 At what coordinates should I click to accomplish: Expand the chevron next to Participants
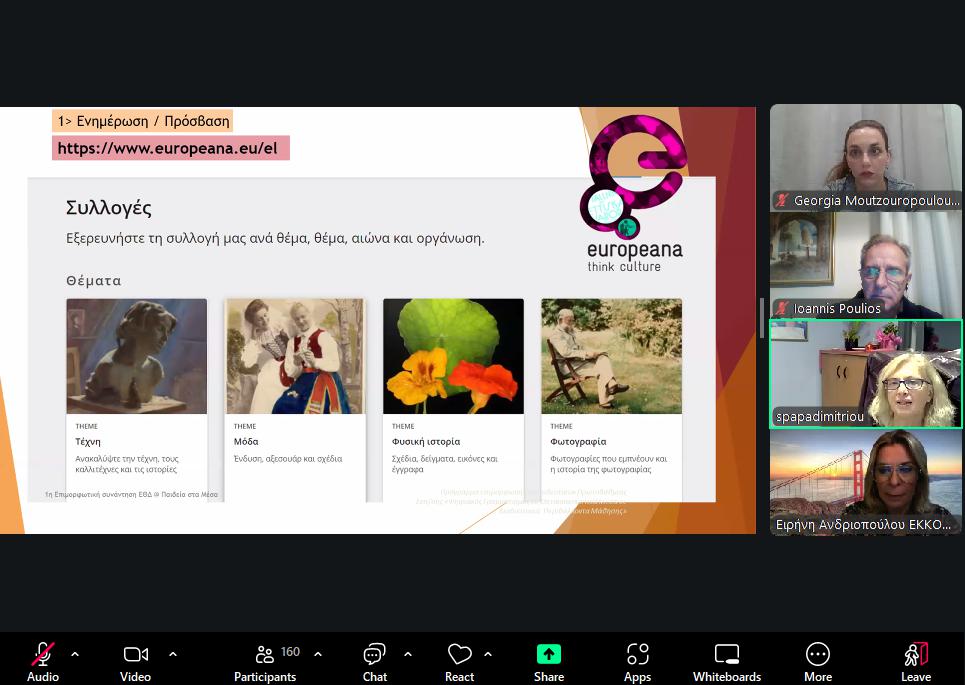point(318,654)
